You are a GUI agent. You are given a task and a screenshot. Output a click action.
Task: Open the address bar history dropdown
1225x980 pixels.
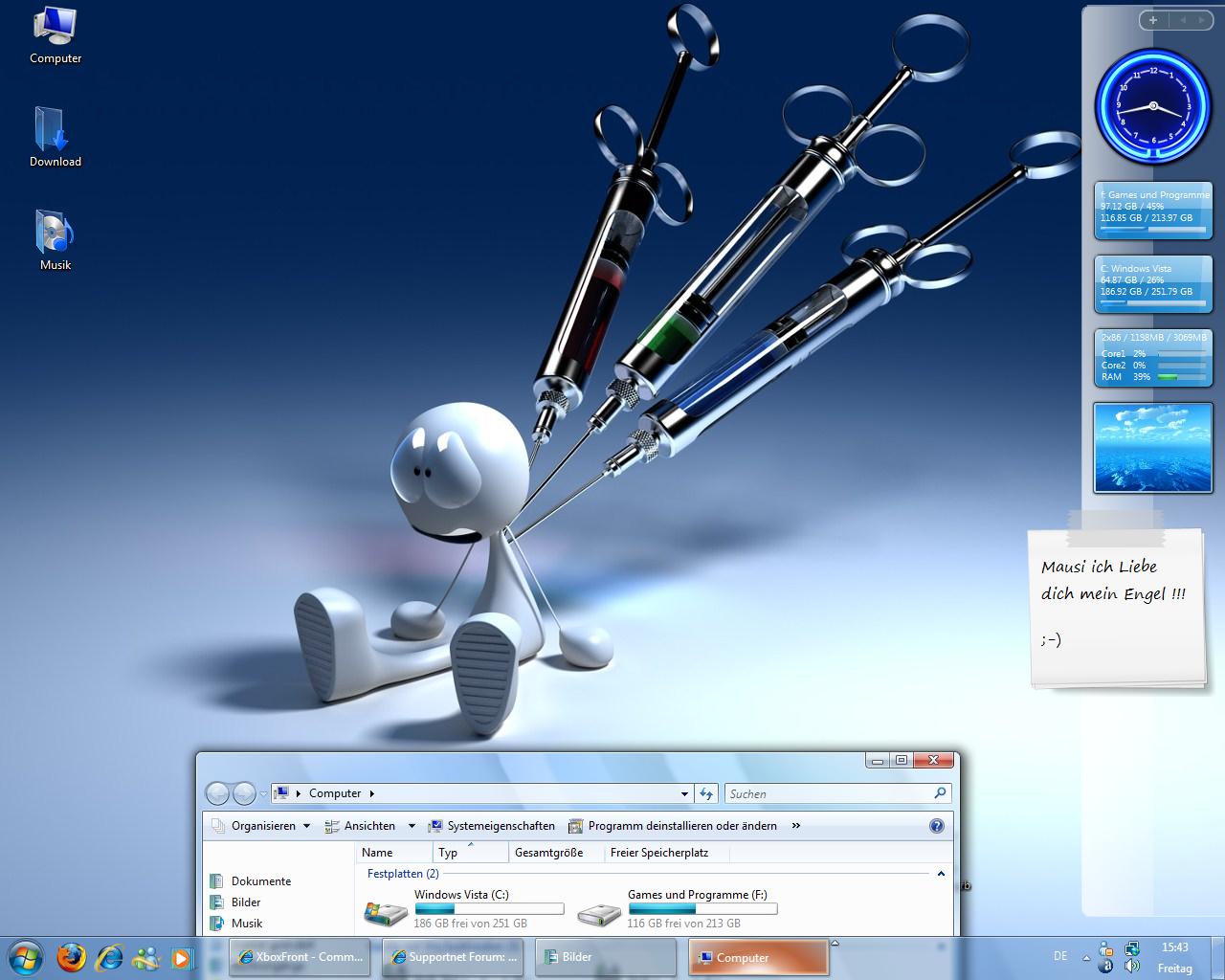(684, 793)
